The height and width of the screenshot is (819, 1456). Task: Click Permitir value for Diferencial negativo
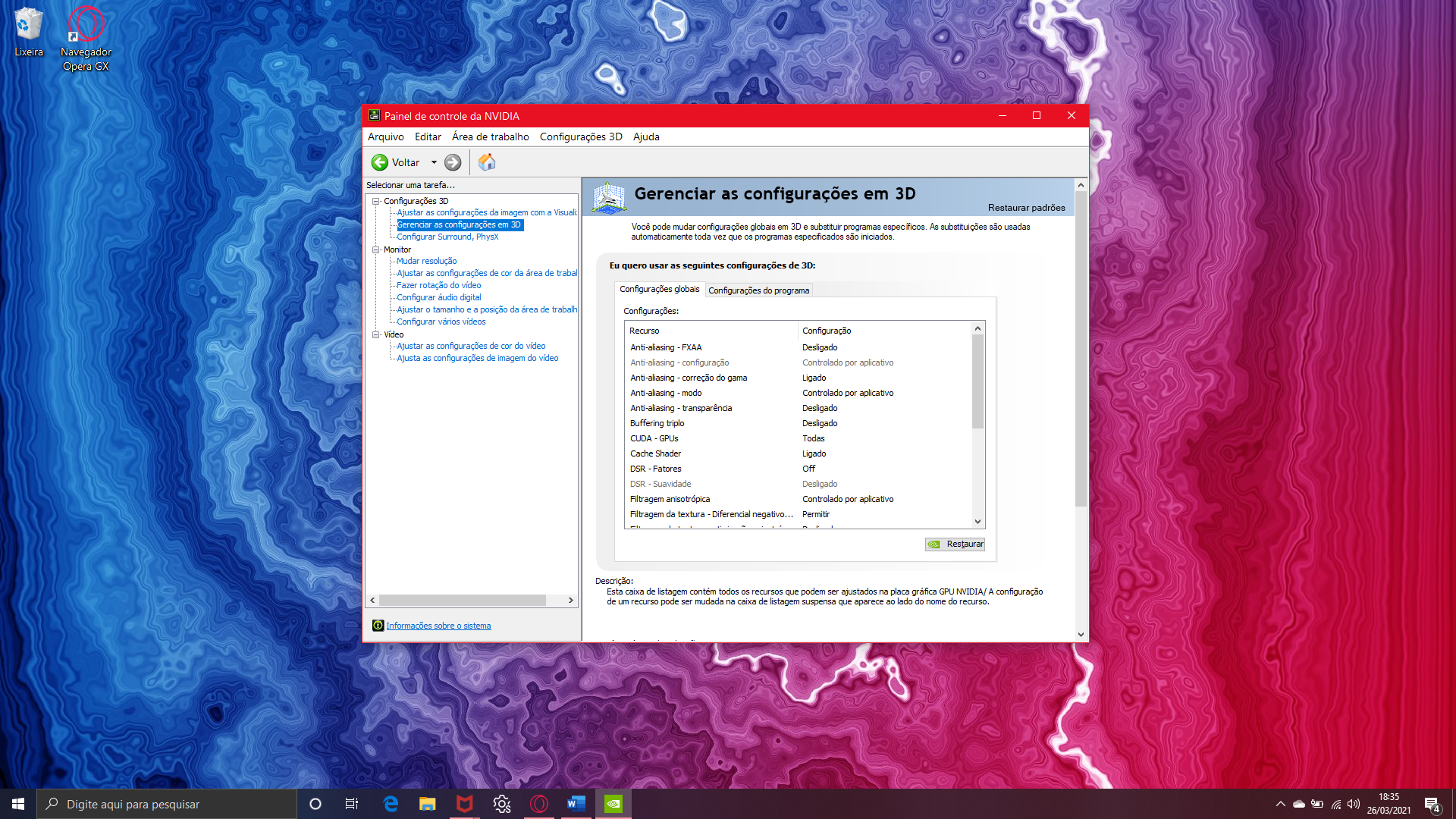click(816, 514)
